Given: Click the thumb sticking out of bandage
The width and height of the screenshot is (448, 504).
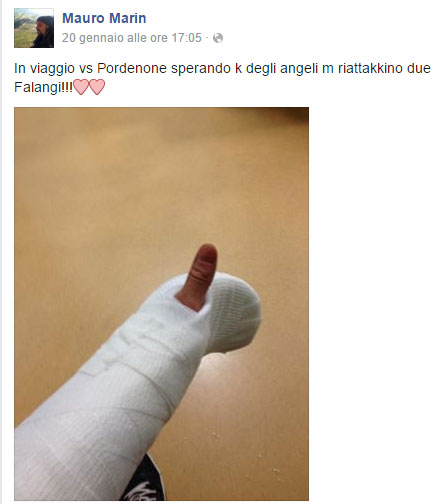Looking at the screenshot, I should 199,277.
